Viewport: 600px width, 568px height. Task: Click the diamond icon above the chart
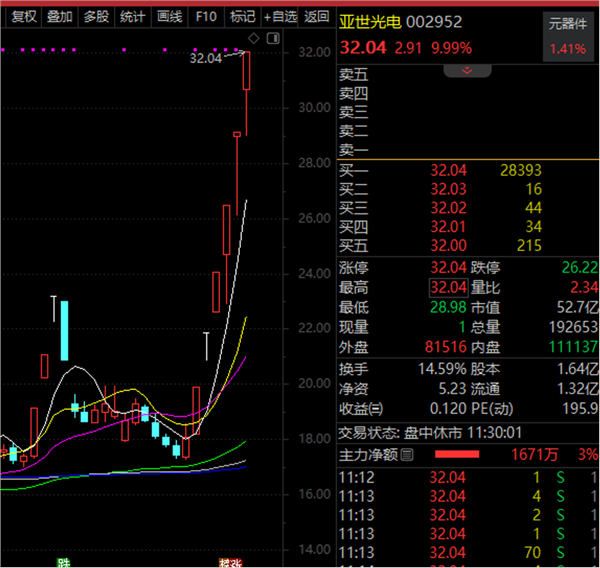tap(254, 38)
